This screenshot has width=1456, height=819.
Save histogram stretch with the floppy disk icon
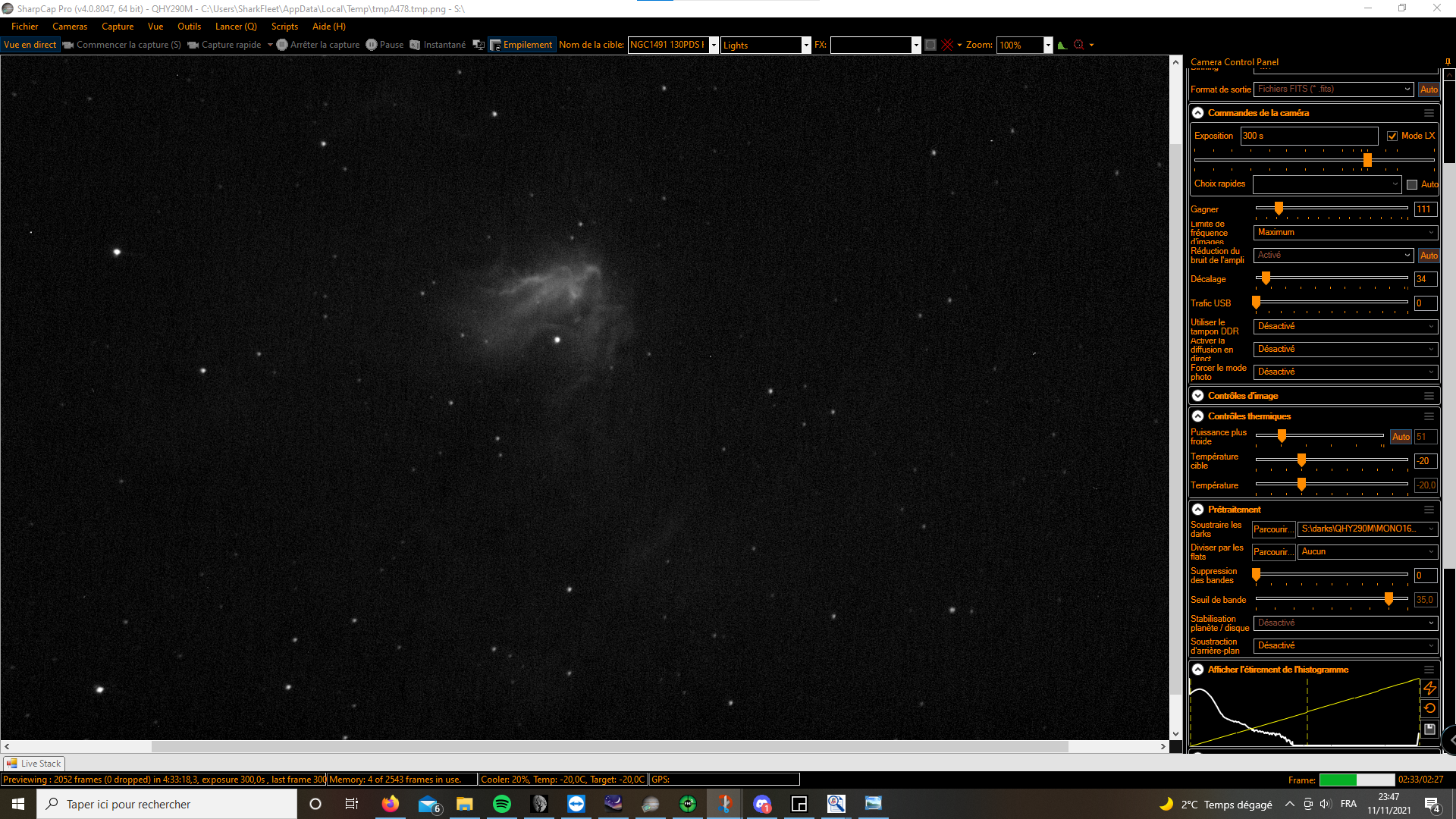1429,729
